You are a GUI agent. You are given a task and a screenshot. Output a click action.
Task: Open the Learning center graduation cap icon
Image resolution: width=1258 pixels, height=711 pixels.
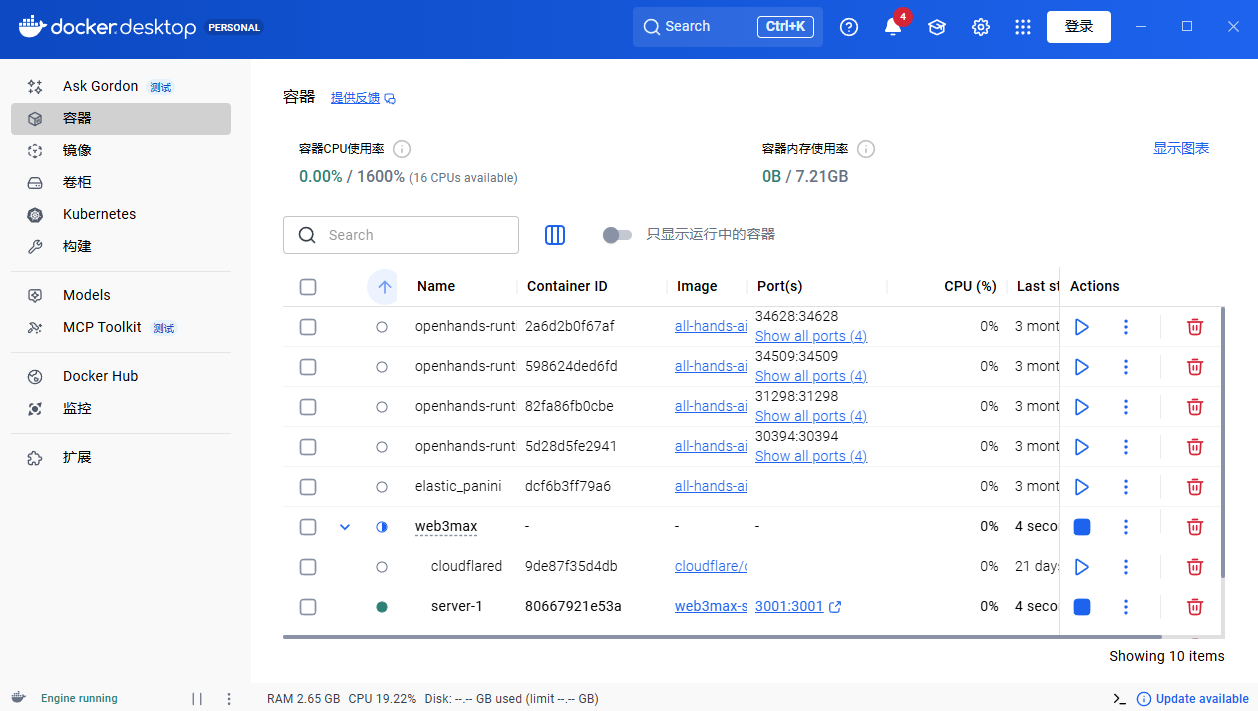point(937,27)
